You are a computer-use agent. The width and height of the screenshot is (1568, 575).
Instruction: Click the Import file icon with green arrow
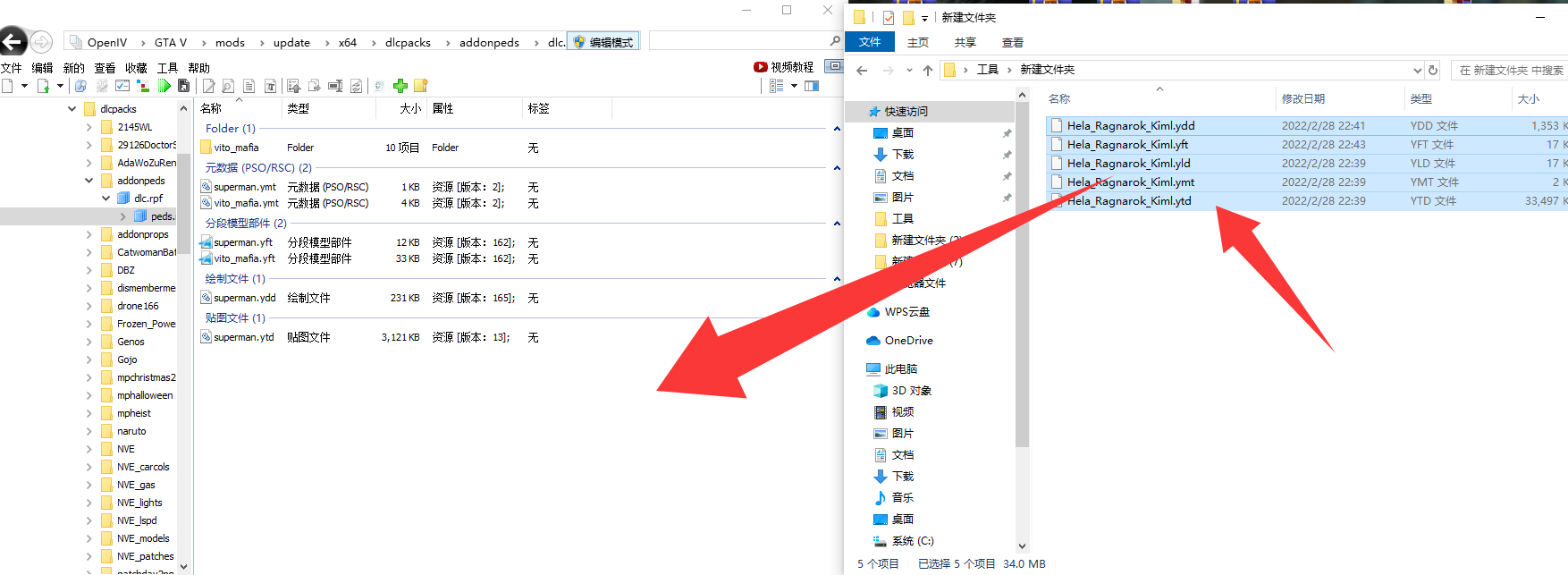(x=43, y=86)
